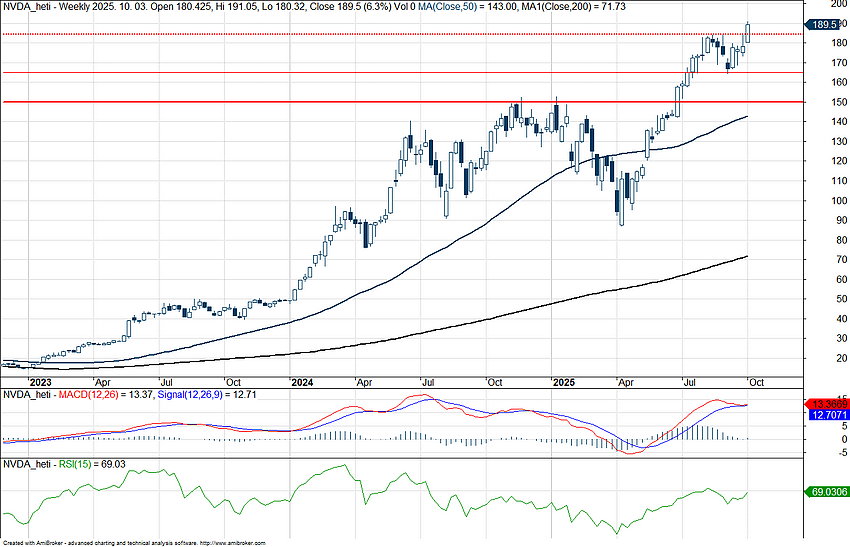Select the dotted red last-price line

coord(400,34)
